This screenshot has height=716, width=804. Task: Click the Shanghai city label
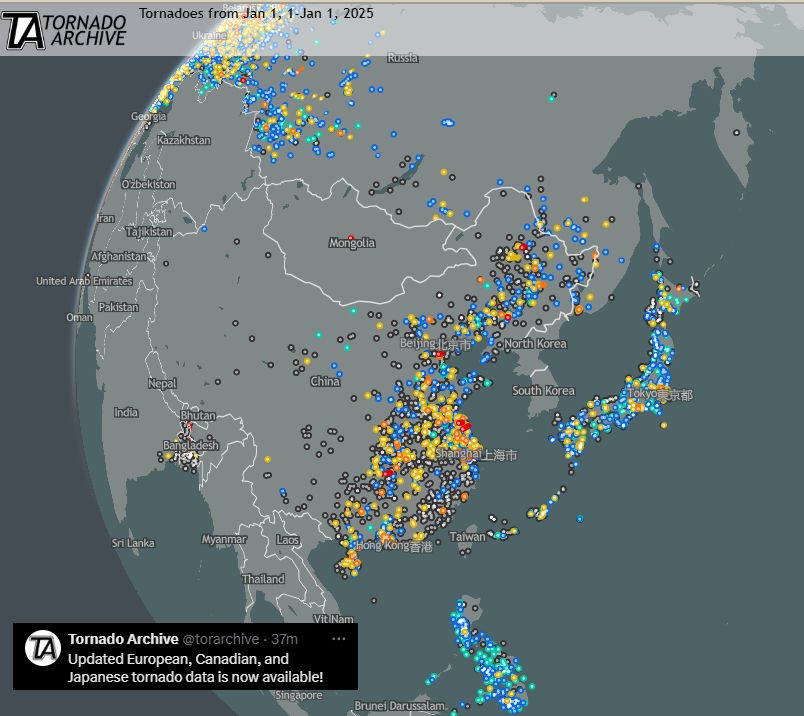[x=476, y=454]
